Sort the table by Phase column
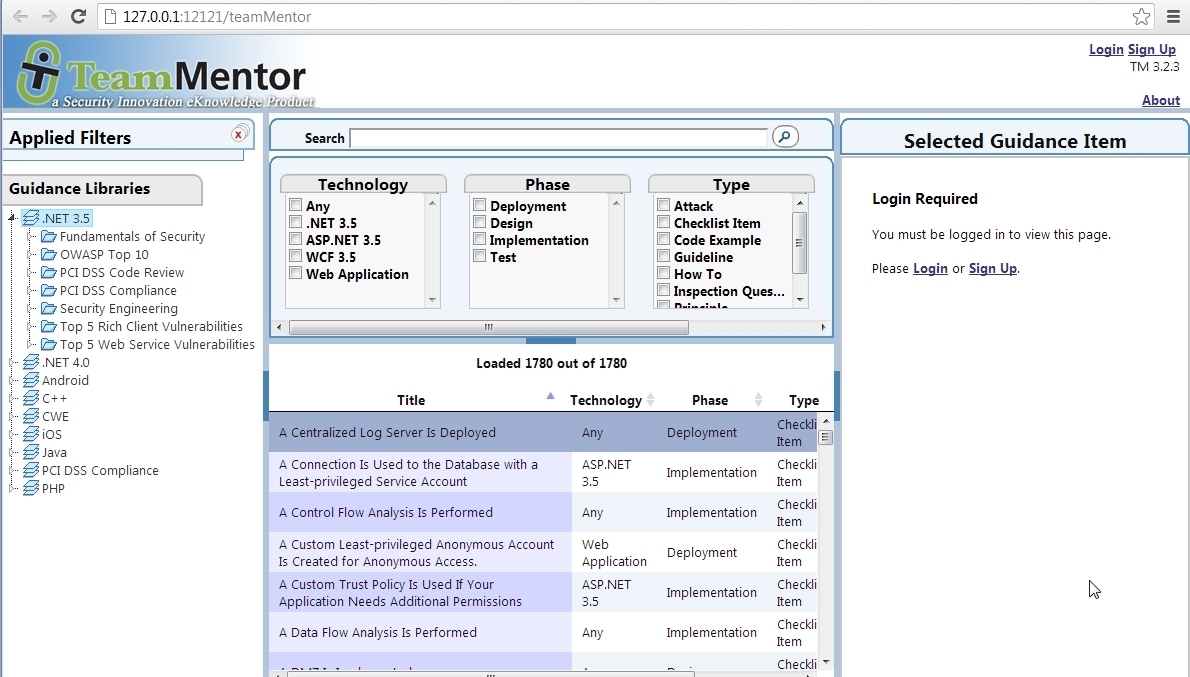The height and width of the screenshot is (677, 1190). [x=710, y=400]
